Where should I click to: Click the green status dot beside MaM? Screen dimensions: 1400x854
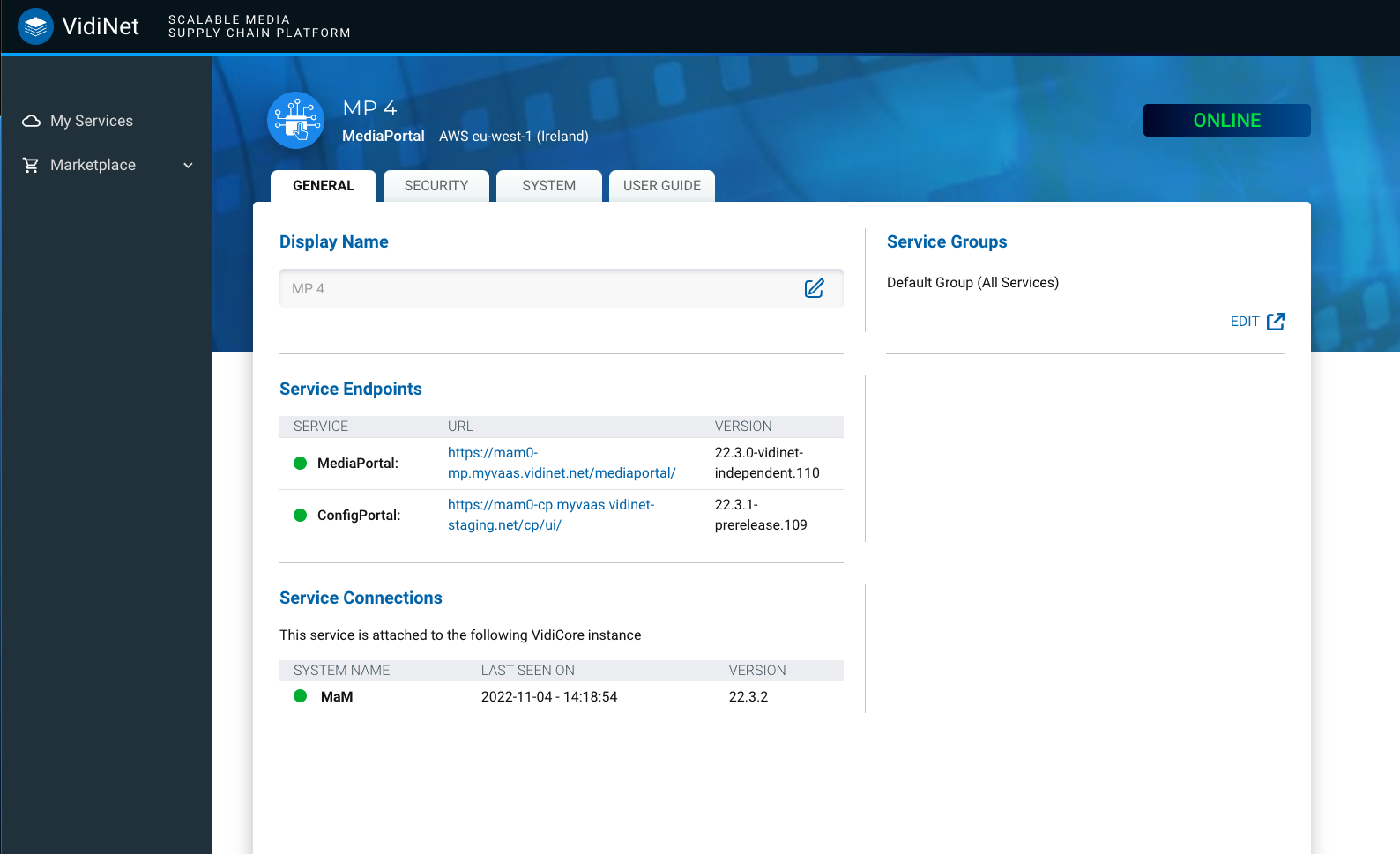[300, 696]
